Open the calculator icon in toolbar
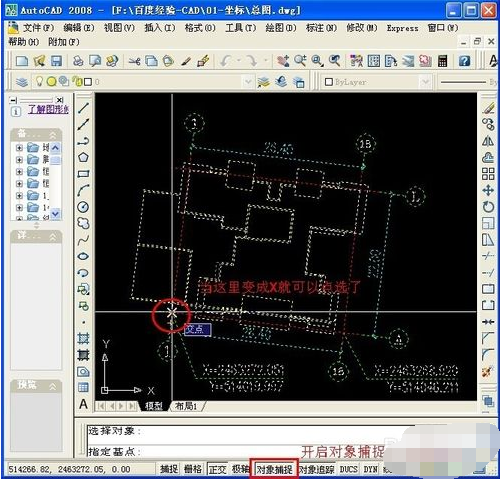500x482 pixels. (442, 61)
